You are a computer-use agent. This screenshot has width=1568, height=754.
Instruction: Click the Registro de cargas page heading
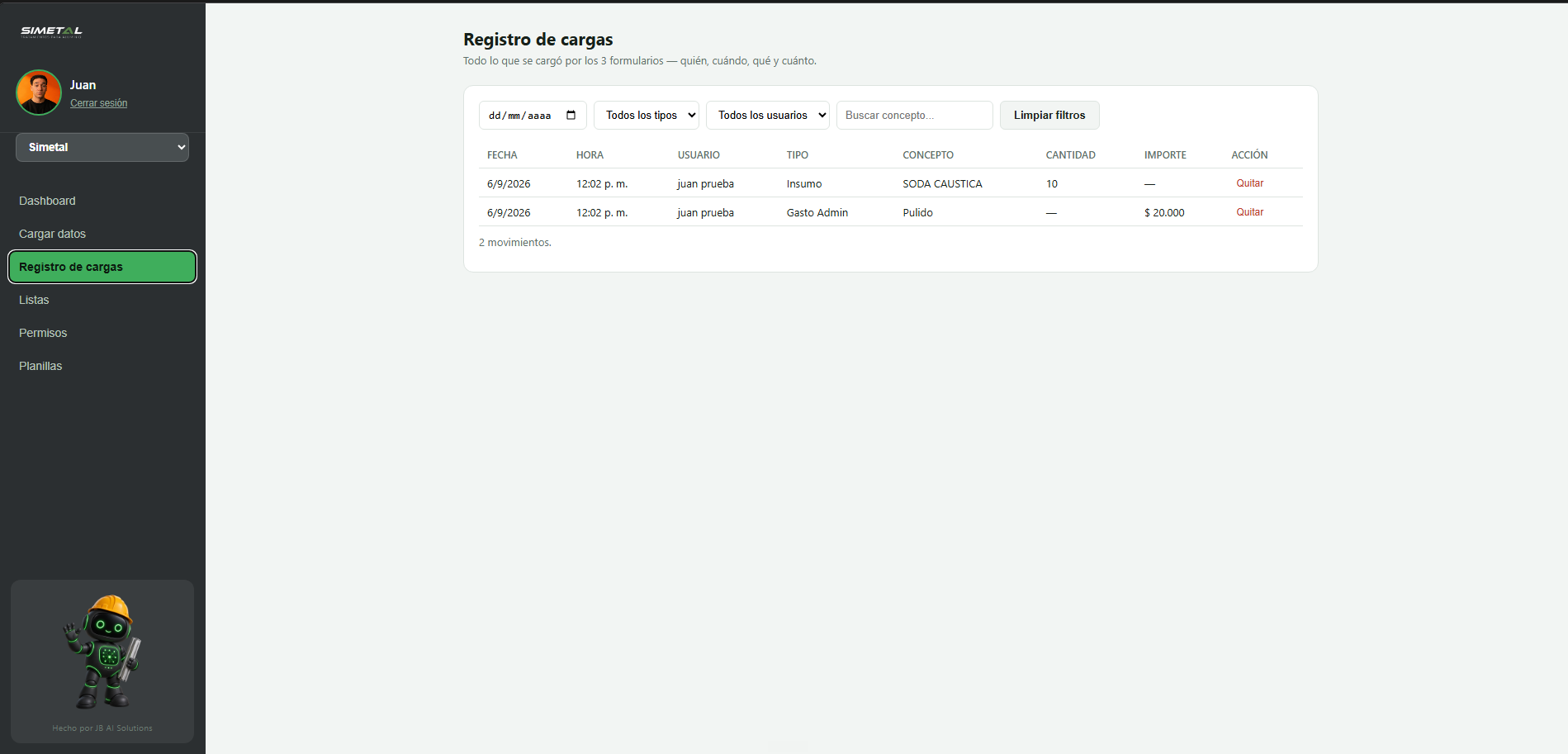[538, 39]
